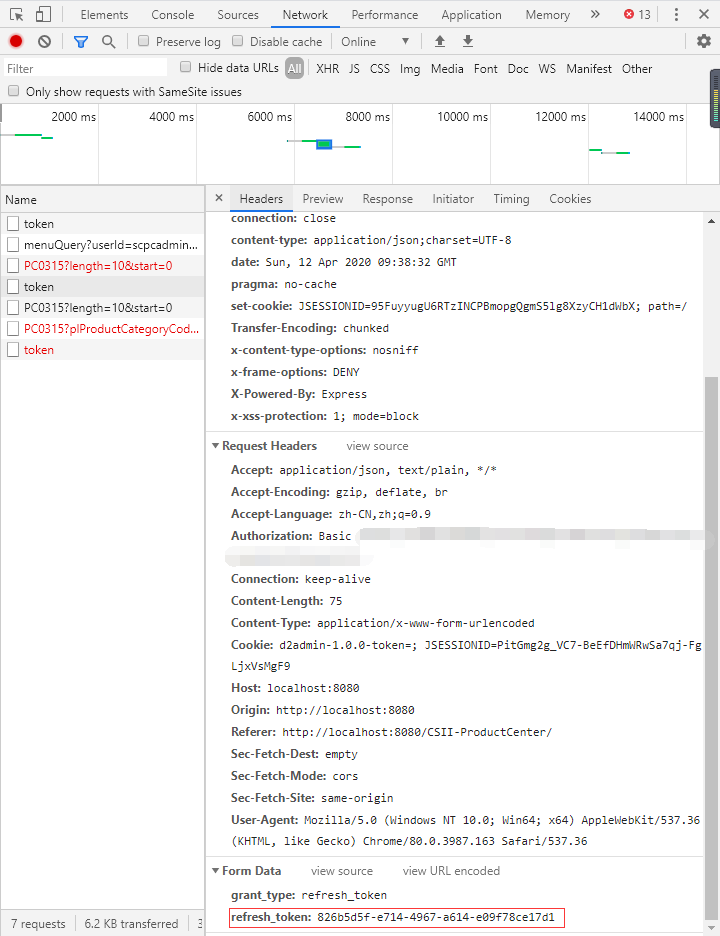Click the grant_type refresh_token entry
Screen dimensions: 720x936
click(309, 895)
